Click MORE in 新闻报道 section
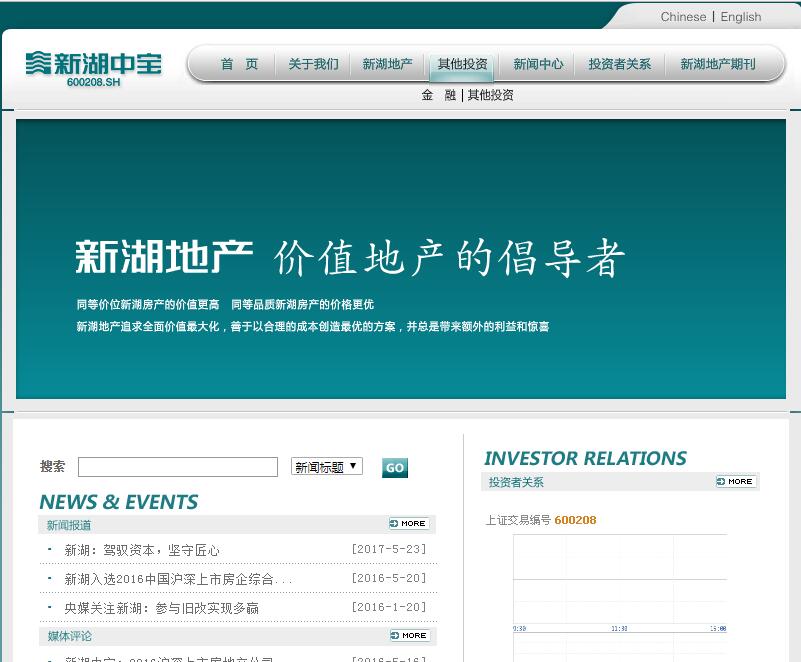801x662 pixels. pyautogui.click(x=409, y=524)
